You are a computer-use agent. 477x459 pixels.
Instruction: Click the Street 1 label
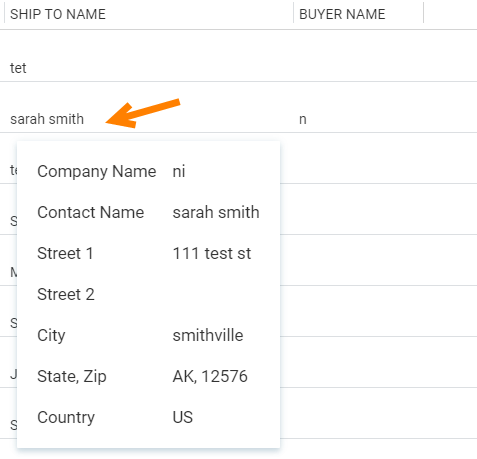point(65,253)
